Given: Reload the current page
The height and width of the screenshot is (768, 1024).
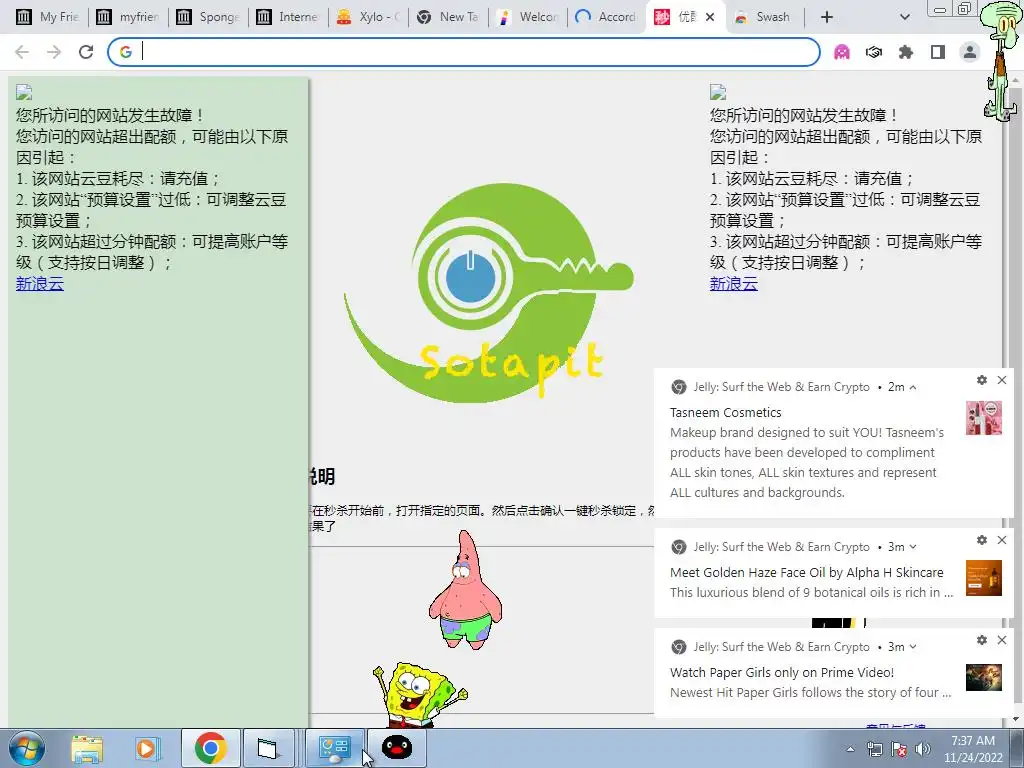Looking at the screenshot, I should coord(86,52).
